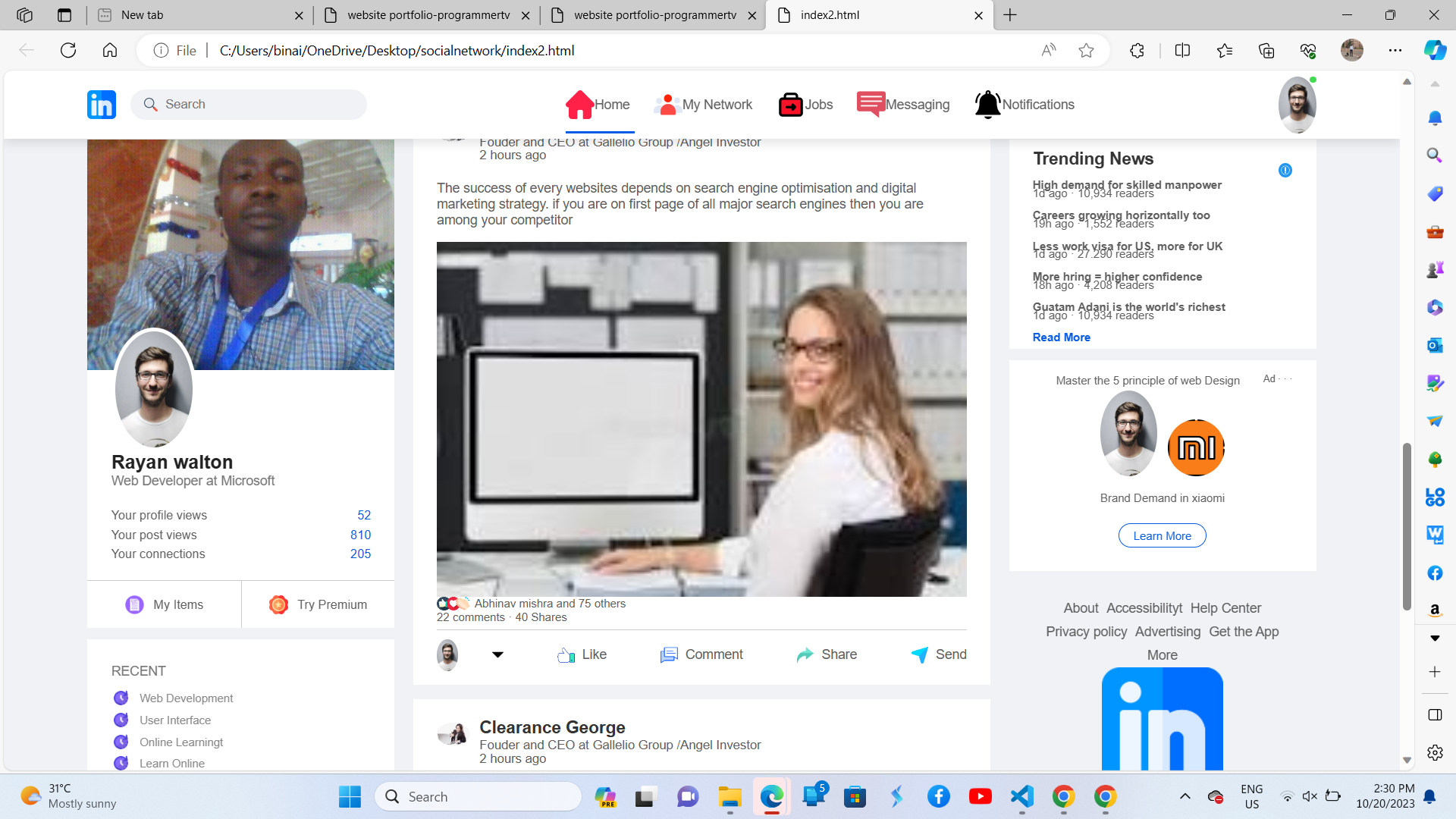Click the Trending News info icon
1456x819 pixels.
(x=1285, y=170)
